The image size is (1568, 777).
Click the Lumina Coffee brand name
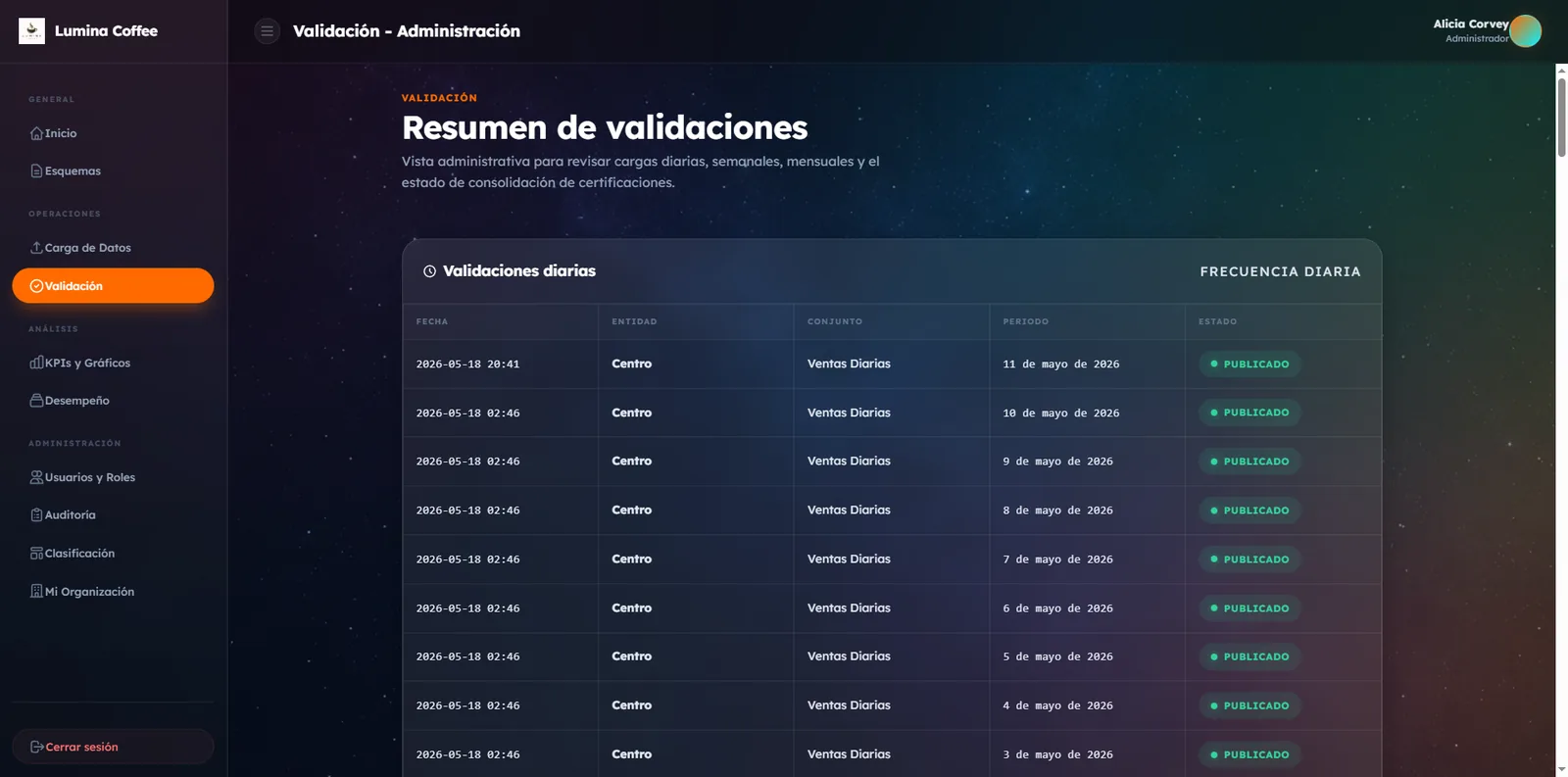pyautogui.click(x=106, y=31)
